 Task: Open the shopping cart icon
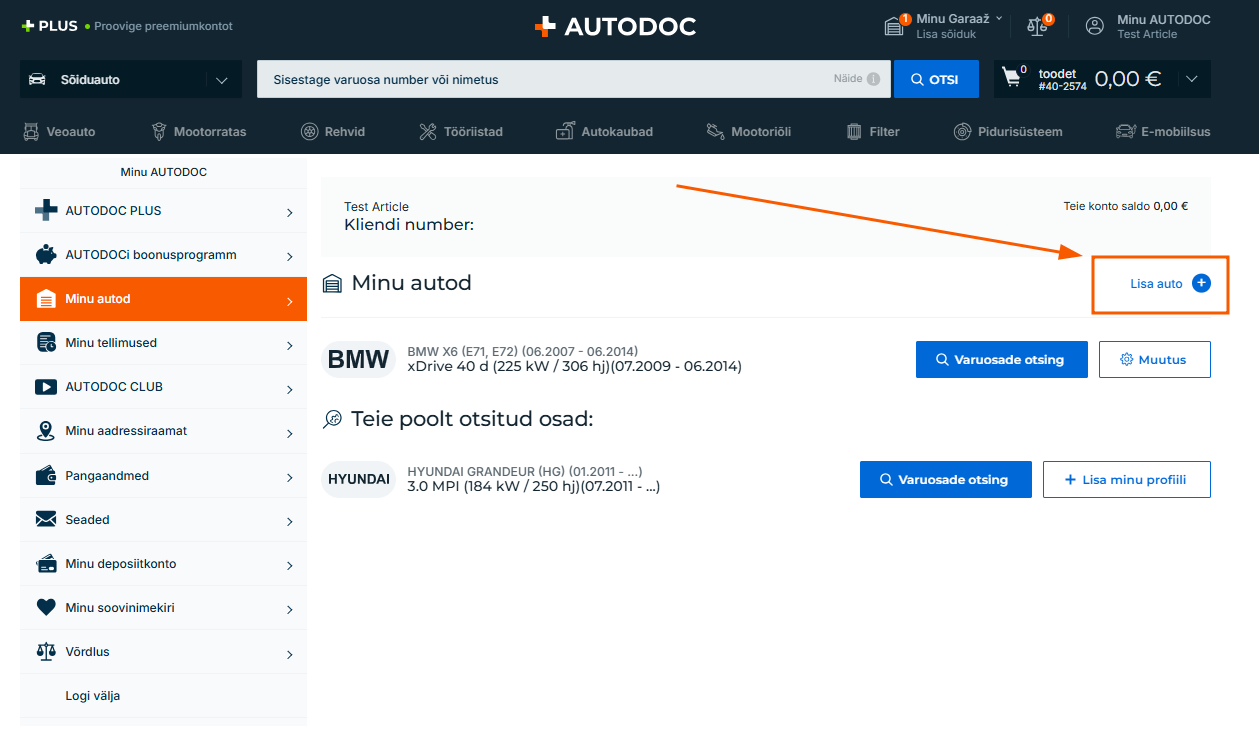tap(1013, 78)
